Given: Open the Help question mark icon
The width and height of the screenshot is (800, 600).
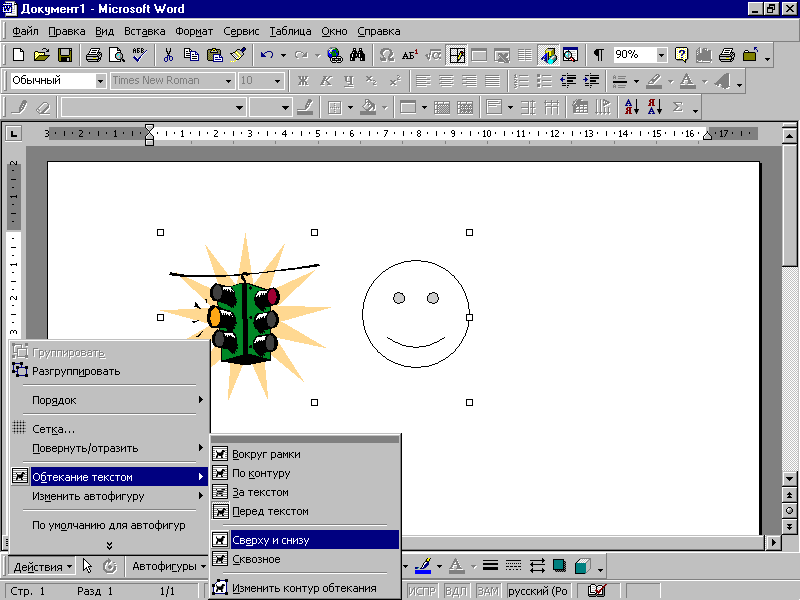Looking at the screenshot, I should 681,55.
